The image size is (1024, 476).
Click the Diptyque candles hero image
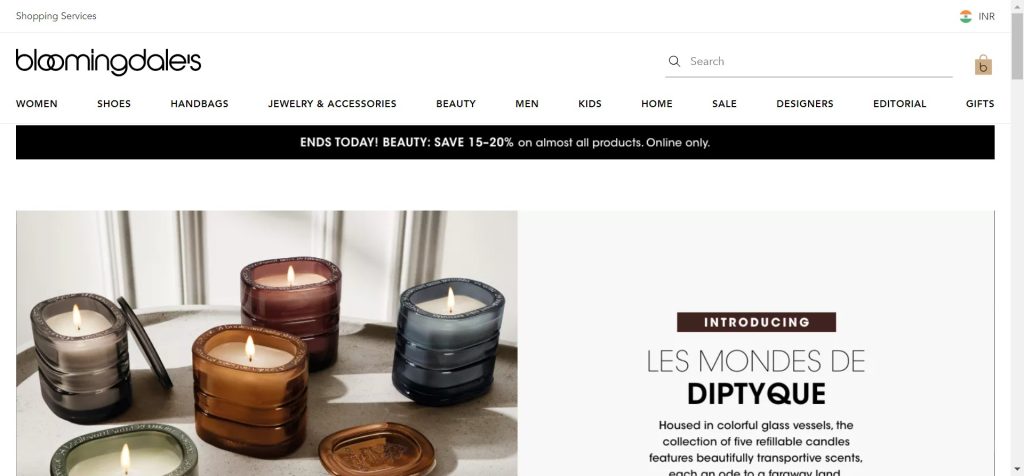click(x=266, y=343)
